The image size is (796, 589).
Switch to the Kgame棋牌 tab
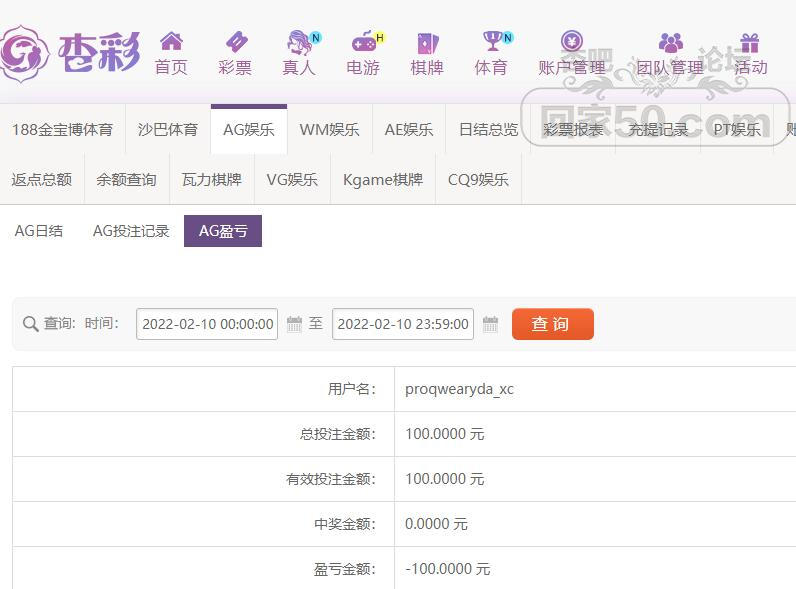(x=383, y=179)
